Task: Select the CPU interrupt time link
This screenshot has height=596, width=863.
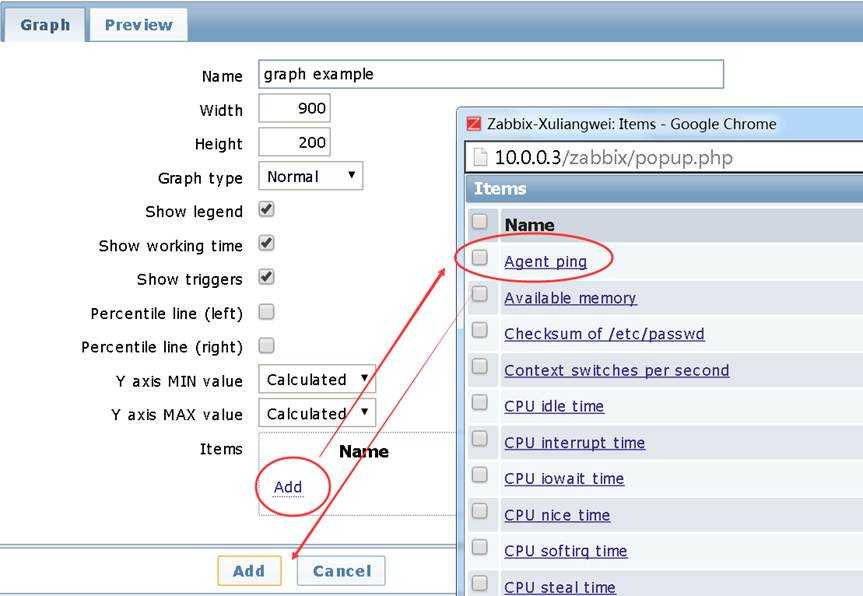Action: (575, 442)
